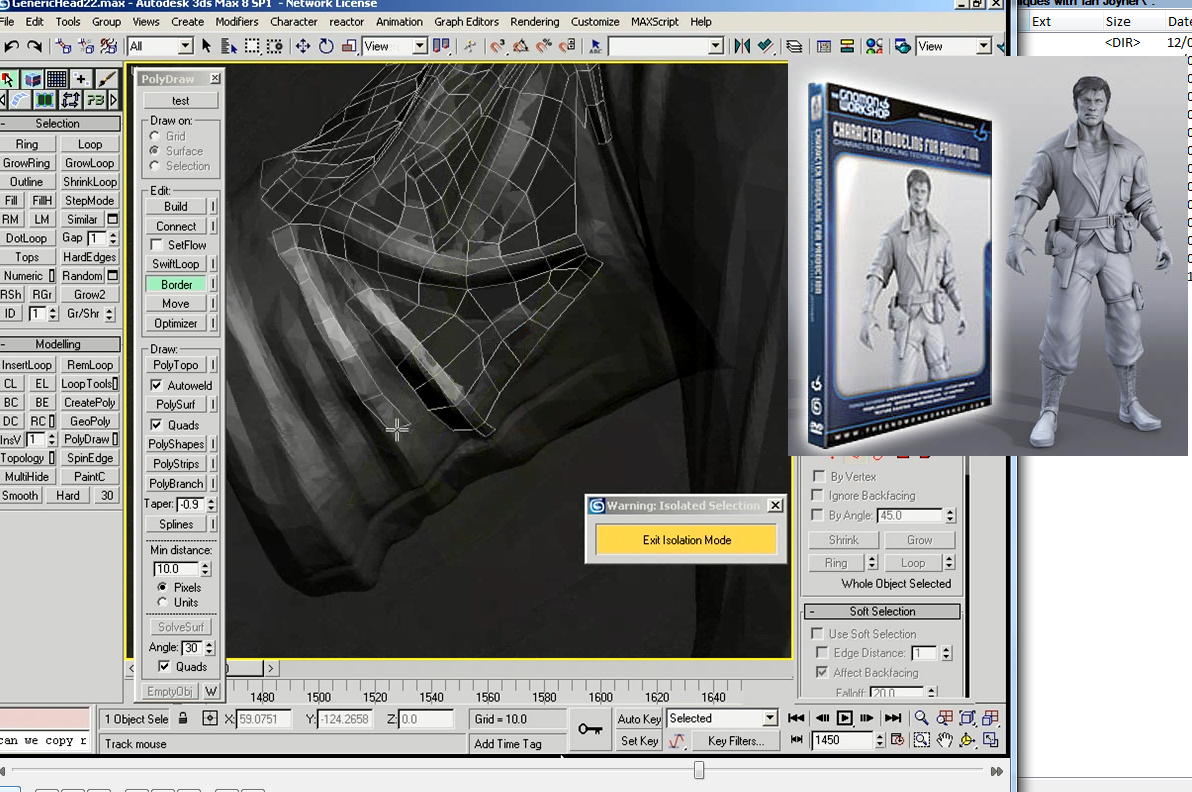1192x792 pixels.
Task: Collapse the Modelling rollout header
Action: (x=58, y=344)
